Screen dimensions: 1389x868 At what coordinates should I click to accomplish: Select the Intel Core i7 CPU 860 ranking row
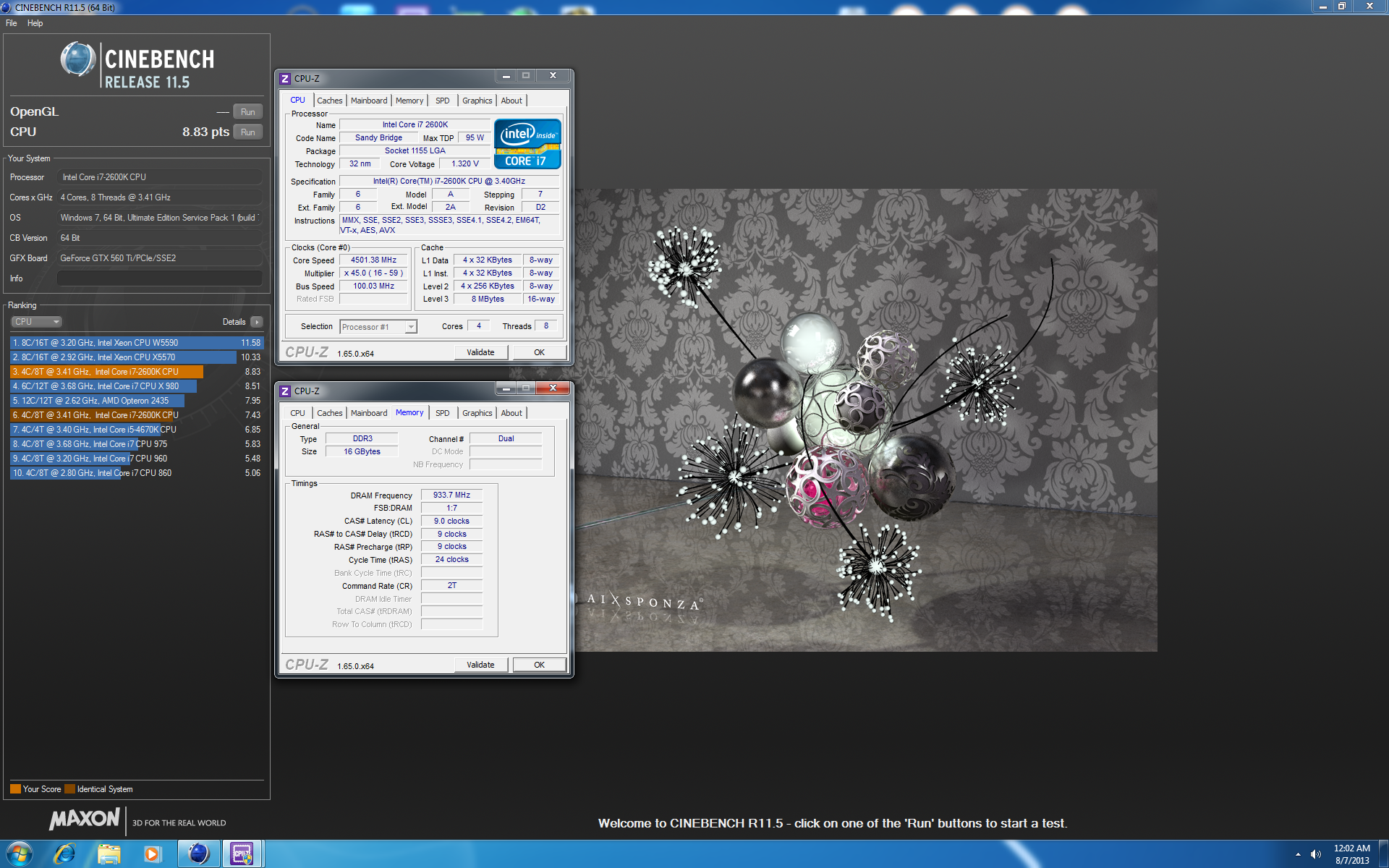pyautogui.click(x=137, y=473)
